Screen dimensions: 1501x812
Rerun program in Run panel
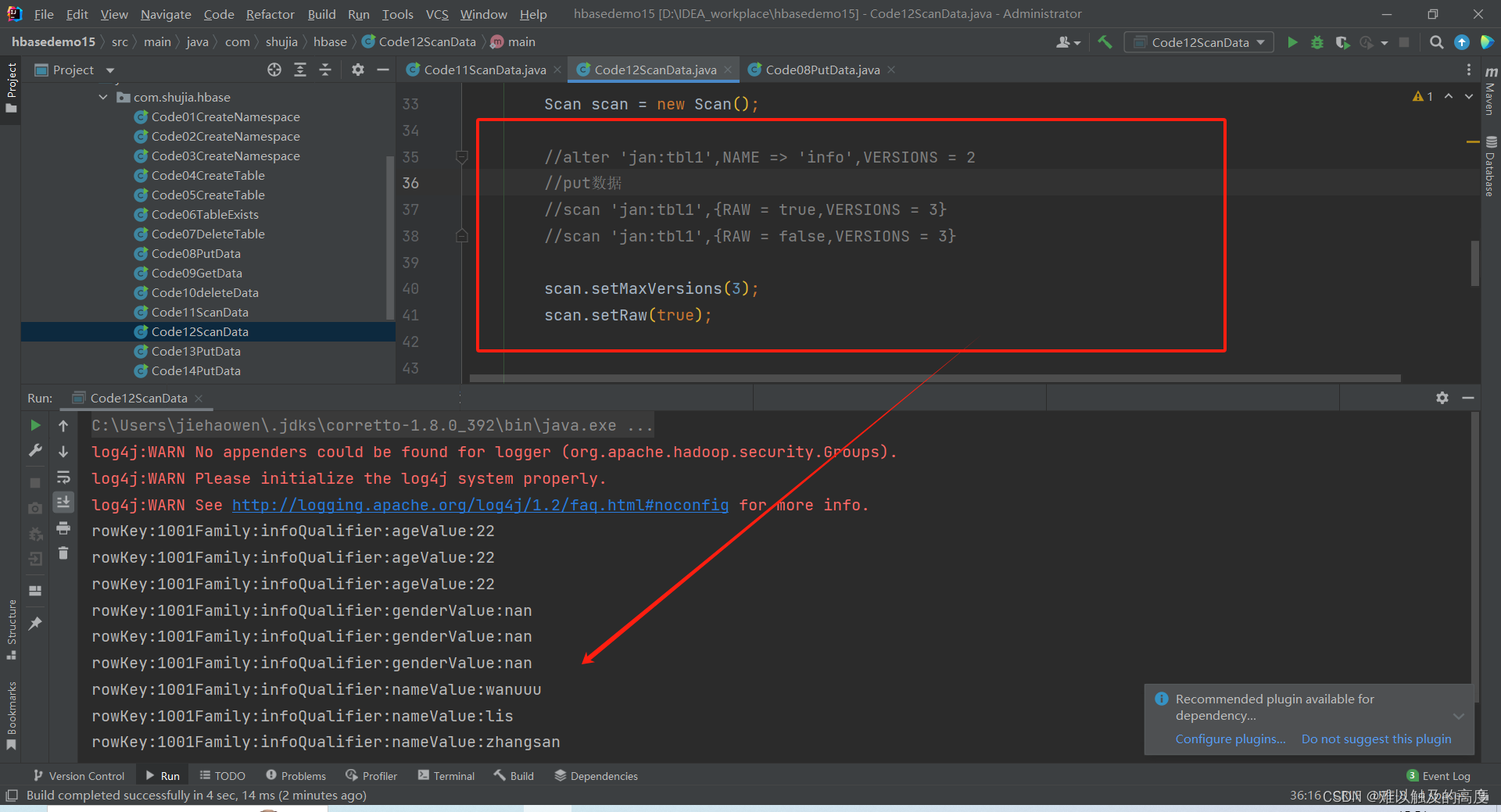(x=35, y=425)
